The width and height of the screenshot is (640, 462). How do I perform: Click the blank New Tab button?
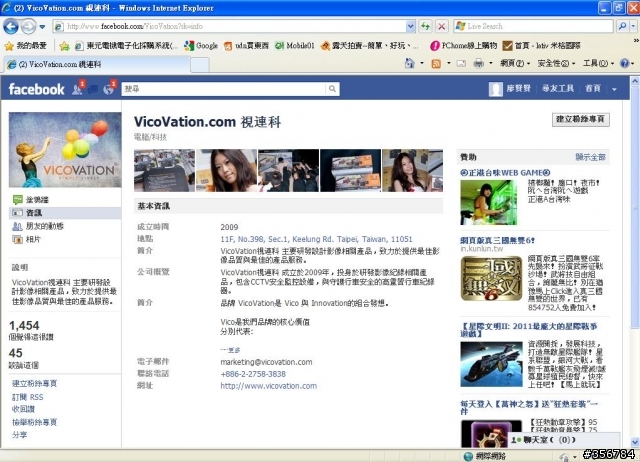point(200,65)
